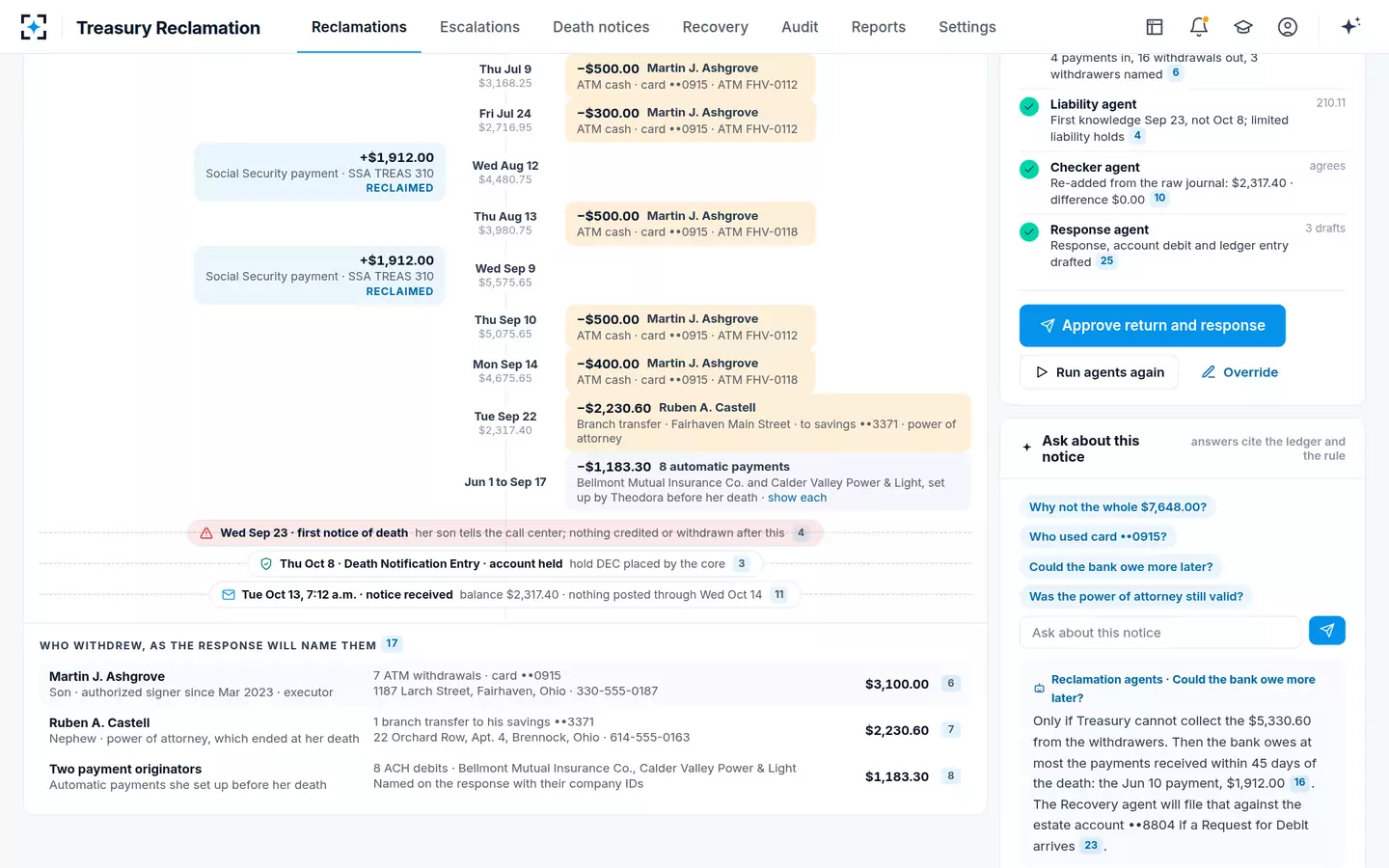Click the shield icon on Death Notification Entry

click(266, 564)
